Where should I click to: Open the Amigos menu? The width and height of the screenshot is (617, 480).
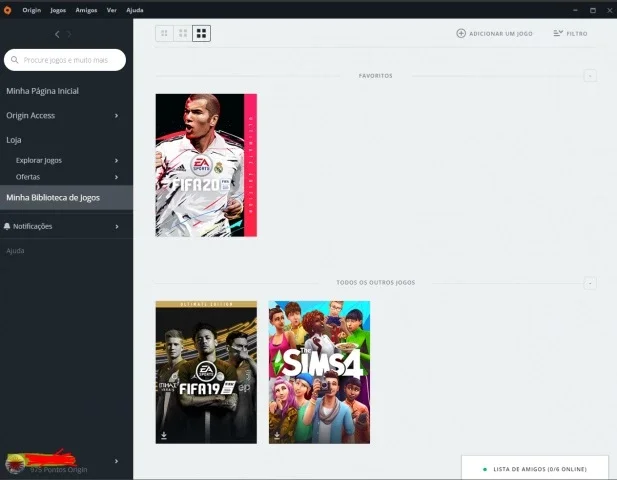[86, 10]
